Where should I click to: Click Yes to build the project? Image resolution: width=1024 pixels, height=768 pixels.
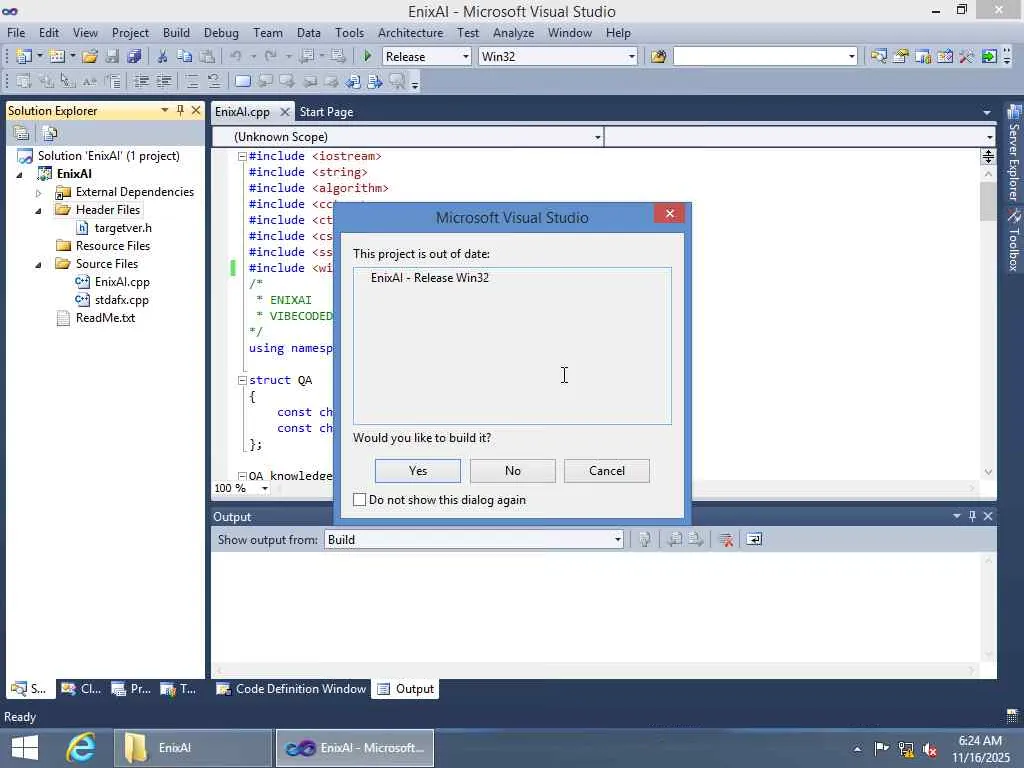(x=417, y=471)
